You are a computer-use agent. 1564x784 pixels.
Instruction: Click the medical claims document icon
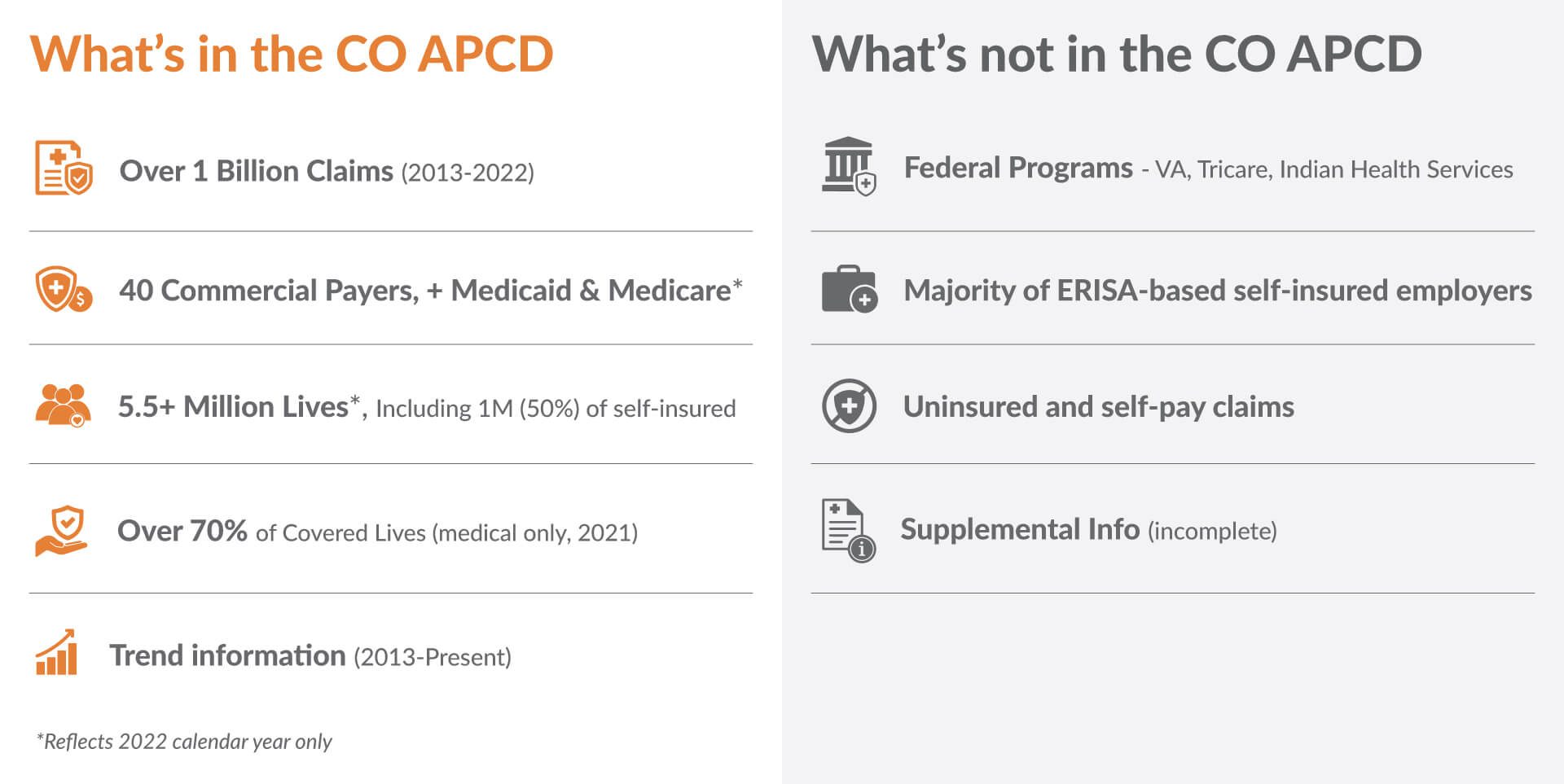pyautogui.click(x=63, y=168)
